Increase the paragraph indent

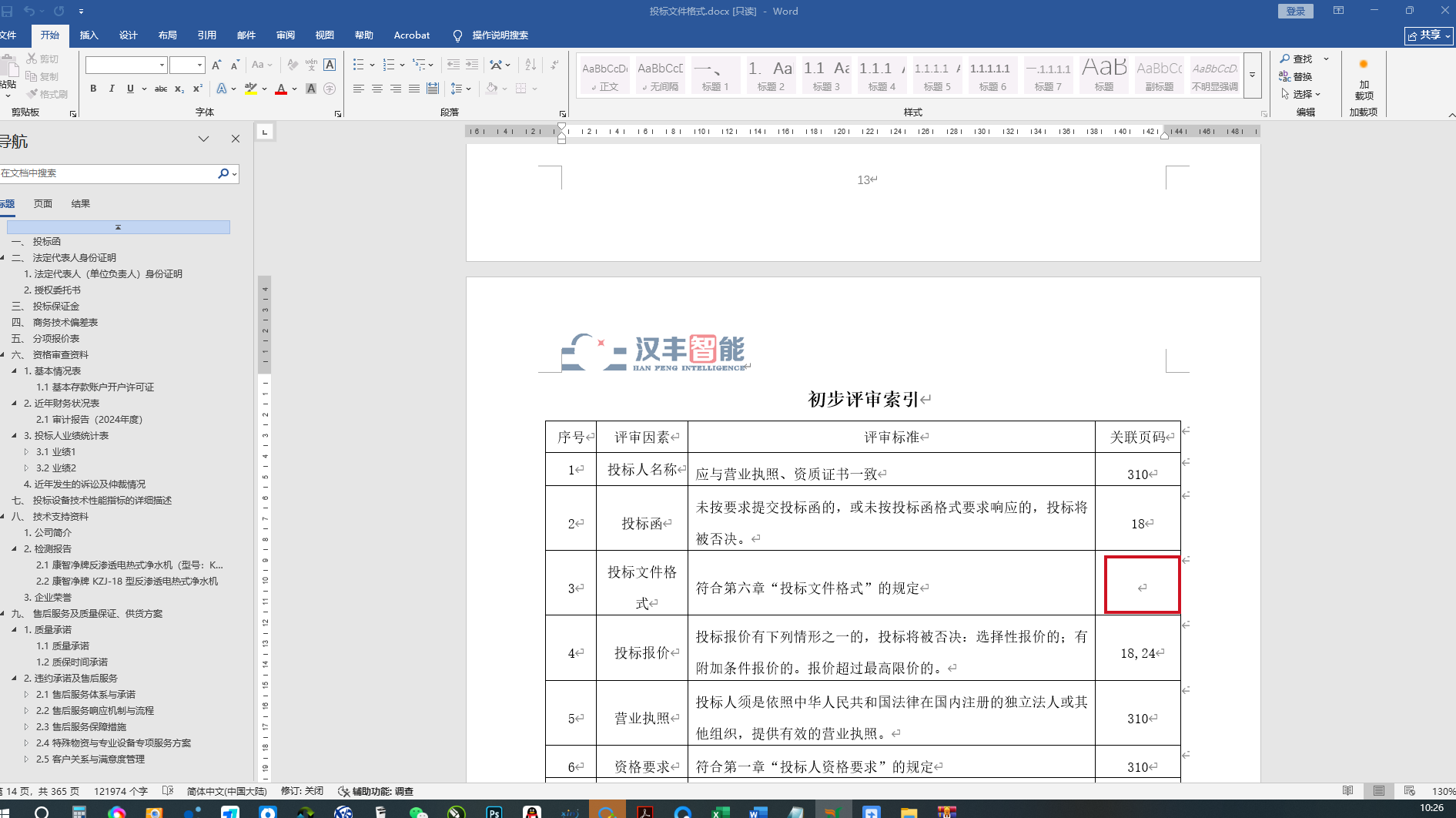(472, 65)
